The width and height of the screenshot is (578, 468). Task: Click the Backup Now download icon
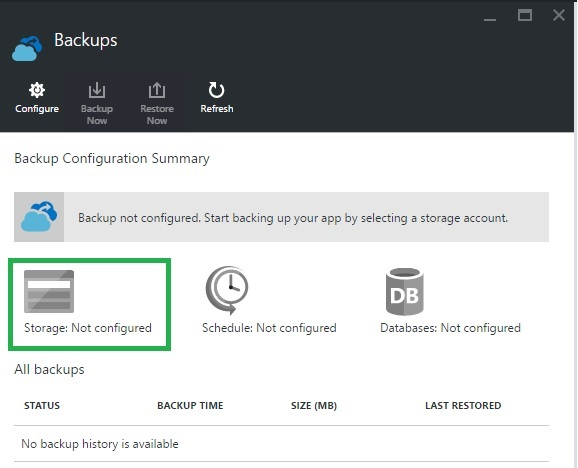[97, 90]
